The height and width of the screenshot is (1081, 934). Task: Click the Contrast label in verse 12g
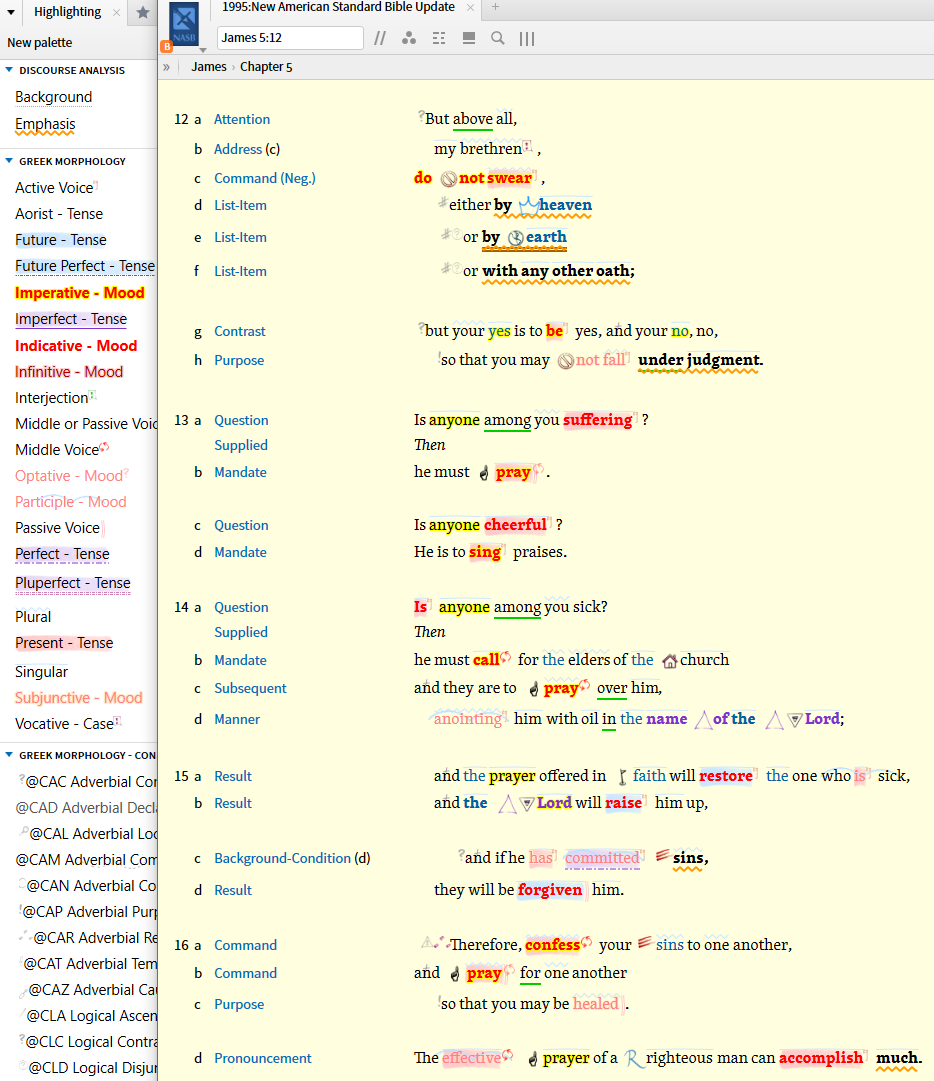(240, 332)
